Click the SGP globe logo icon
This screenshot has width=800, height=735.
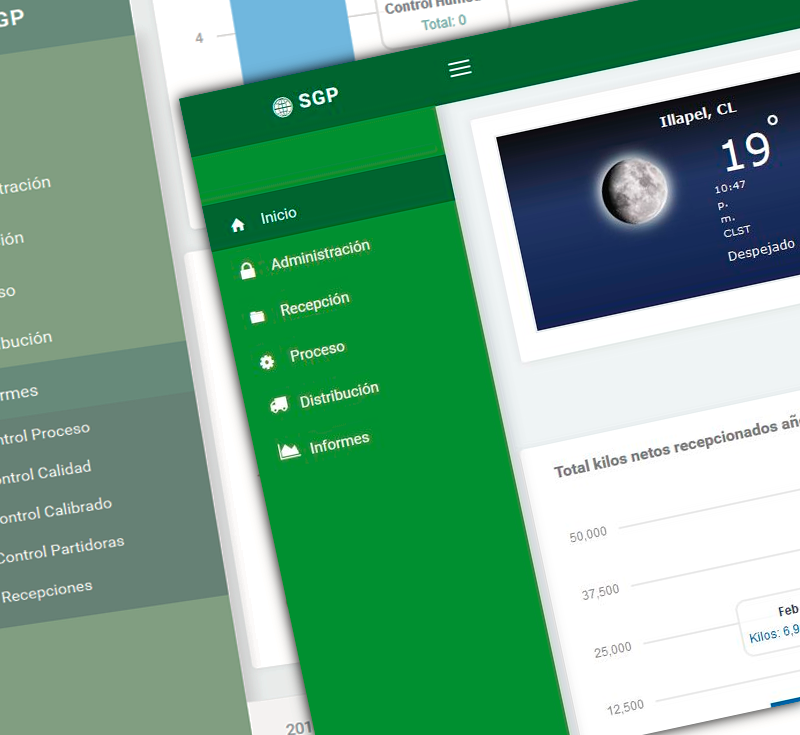pos(282,107)
